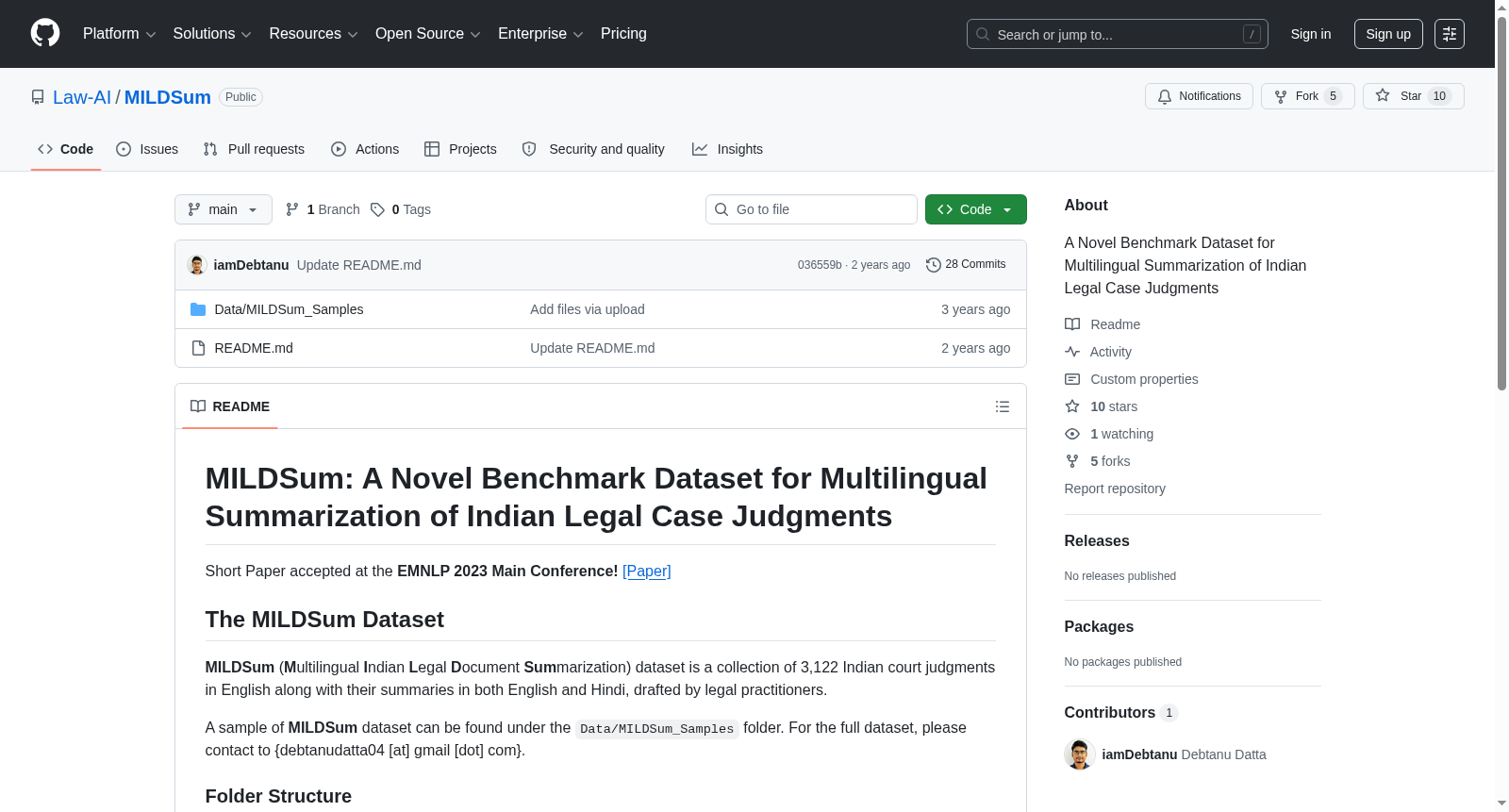Switch to the Security and quality tab
Image resolution: width=1509 pixels, height=812 pixels.
coord(593,149)
